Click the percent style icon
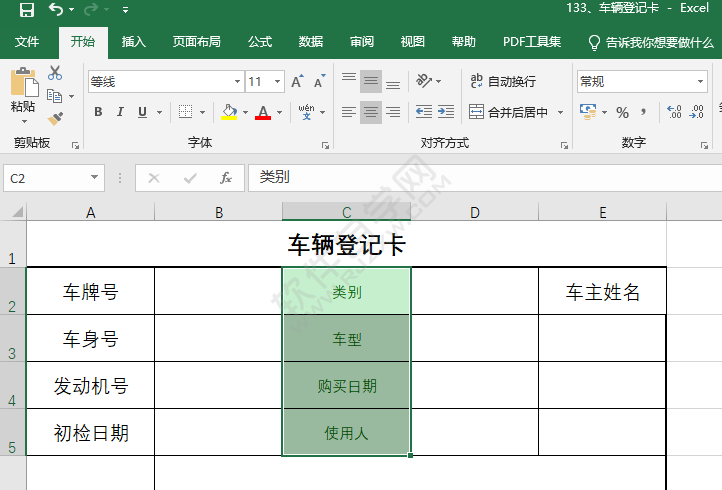This screenshot has height=490, width=722. (622, 112)
